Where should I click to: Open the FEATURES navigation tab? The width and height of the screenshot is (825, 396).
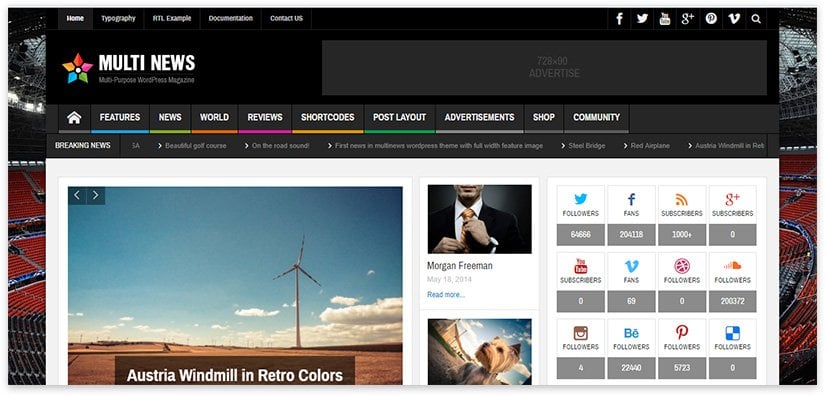[120, 117]
